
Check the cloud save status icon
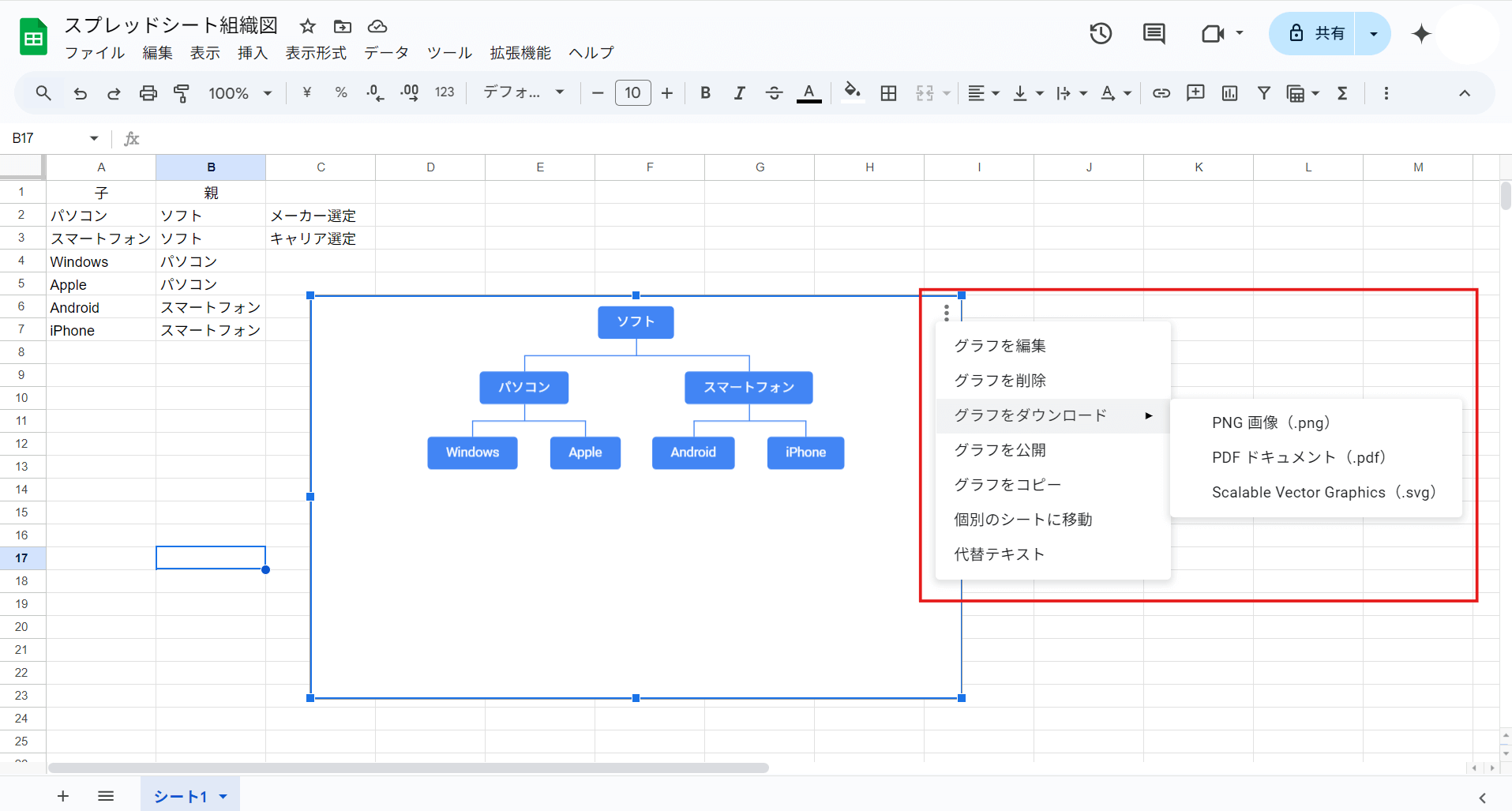(x=377, y=26)
